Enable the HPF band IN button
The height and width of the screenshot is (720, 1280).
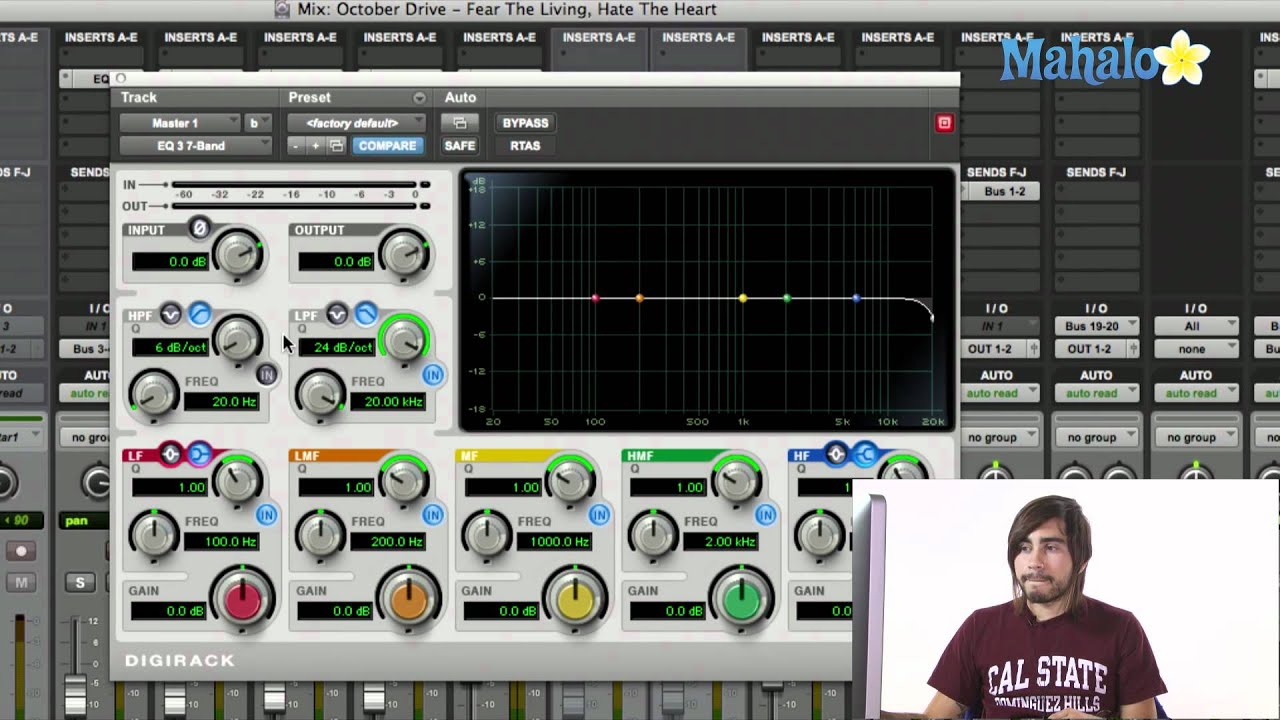(266, 374)
